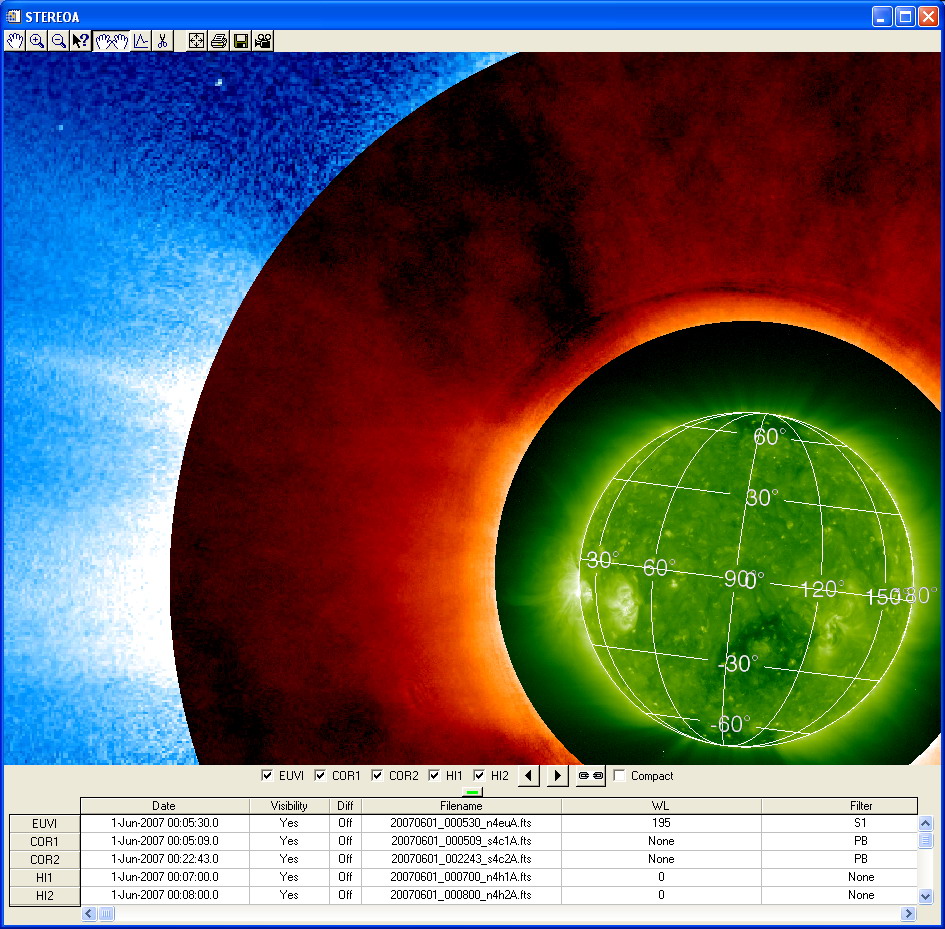Select the zoom in magnifier tool
Screen dimensions: 945x929
coord(37,41)
